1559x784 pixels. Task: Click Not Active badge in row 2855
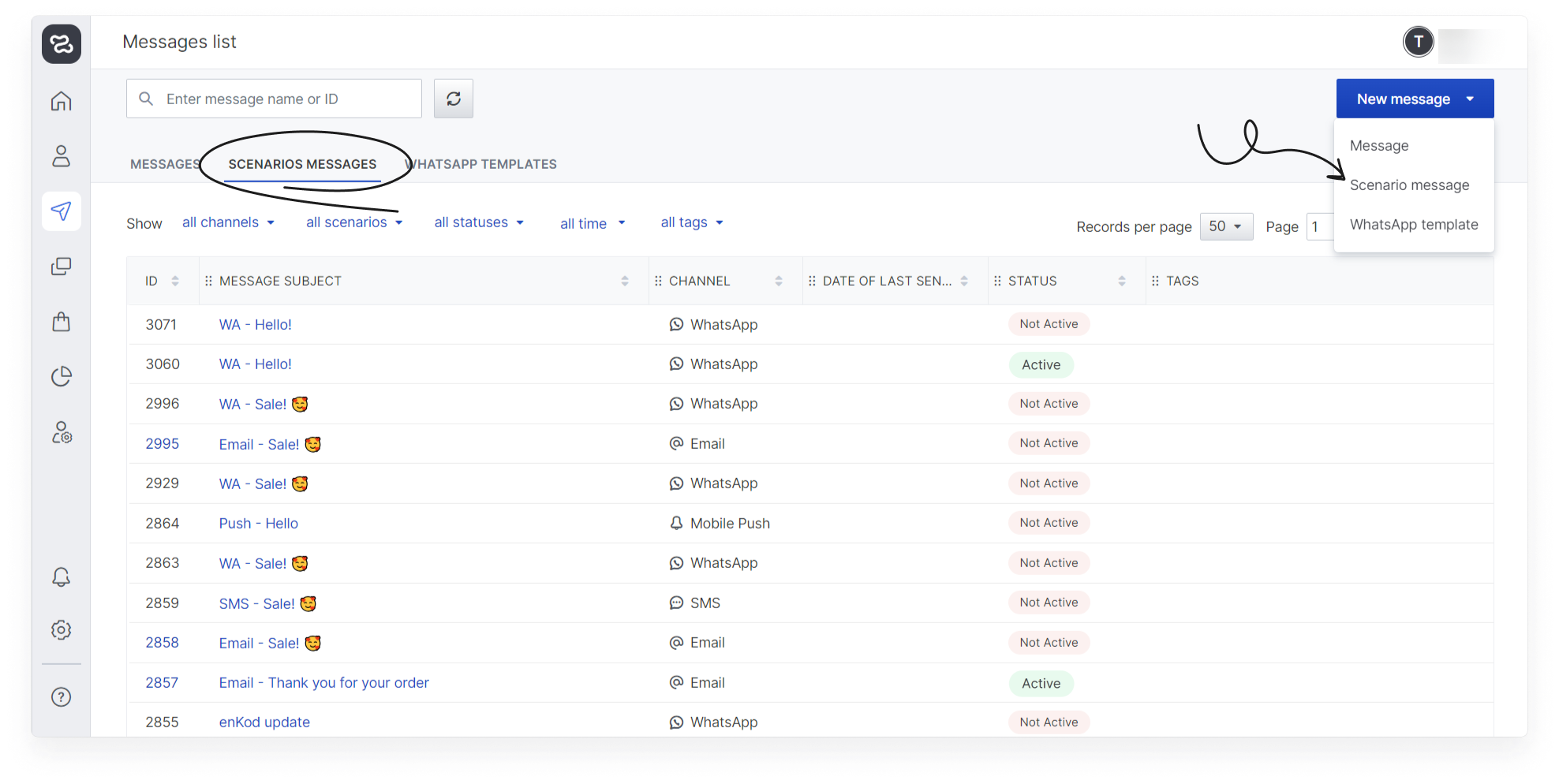point(1049,722)
